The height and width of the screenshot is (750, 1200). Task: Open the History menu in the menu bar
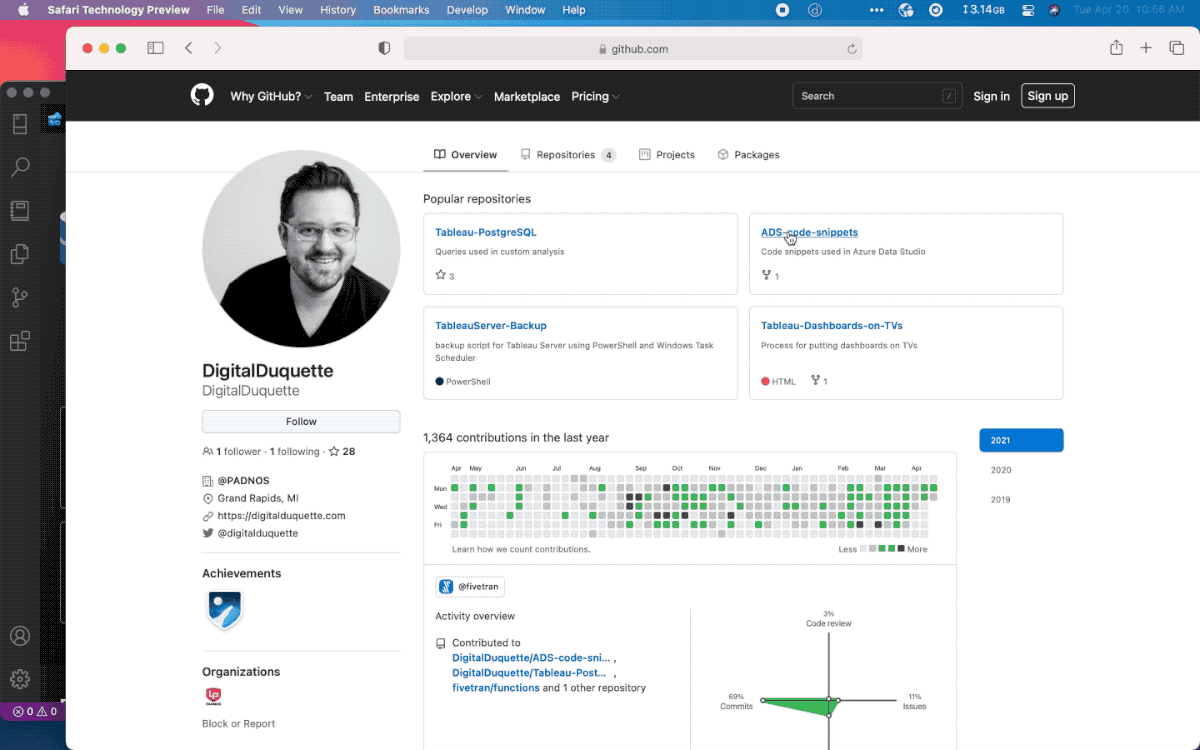[x=338, y=10]
